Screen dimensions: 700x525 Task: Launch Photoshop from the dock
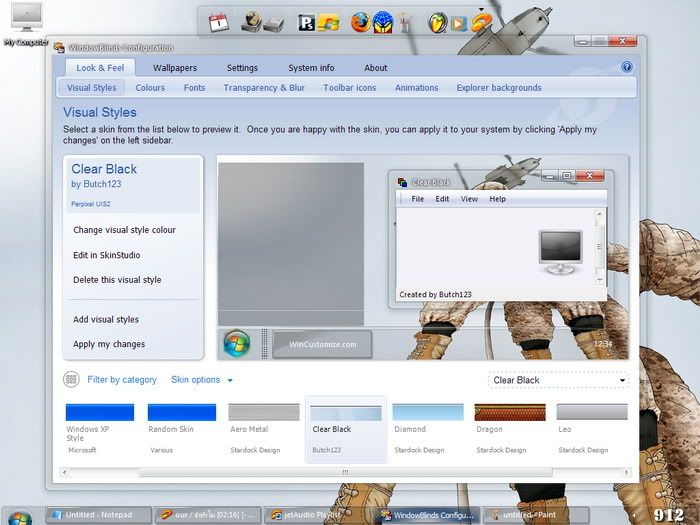[306, 23]
